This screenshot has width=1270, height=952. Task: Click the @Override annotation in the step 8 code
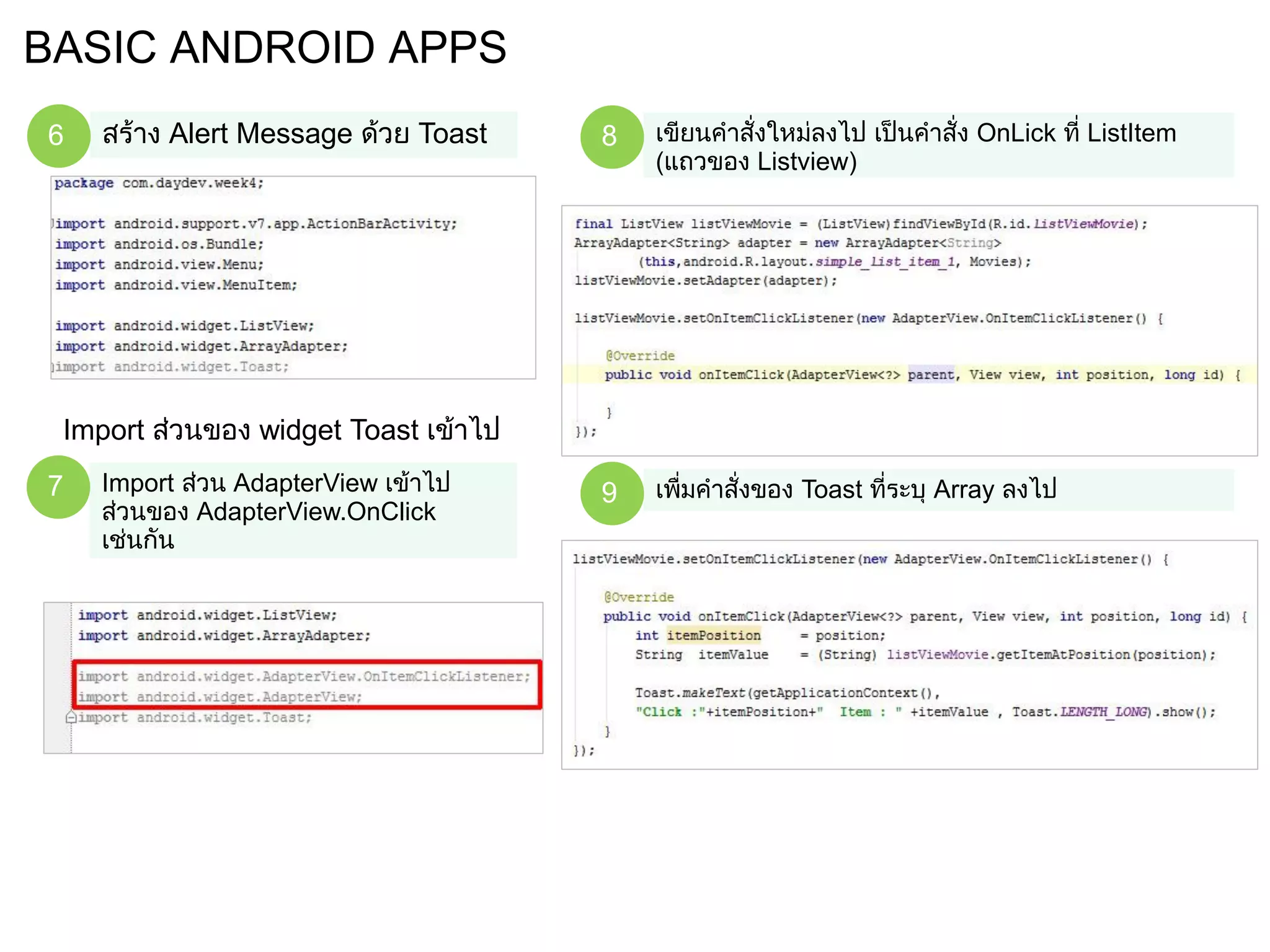[640, 356]
